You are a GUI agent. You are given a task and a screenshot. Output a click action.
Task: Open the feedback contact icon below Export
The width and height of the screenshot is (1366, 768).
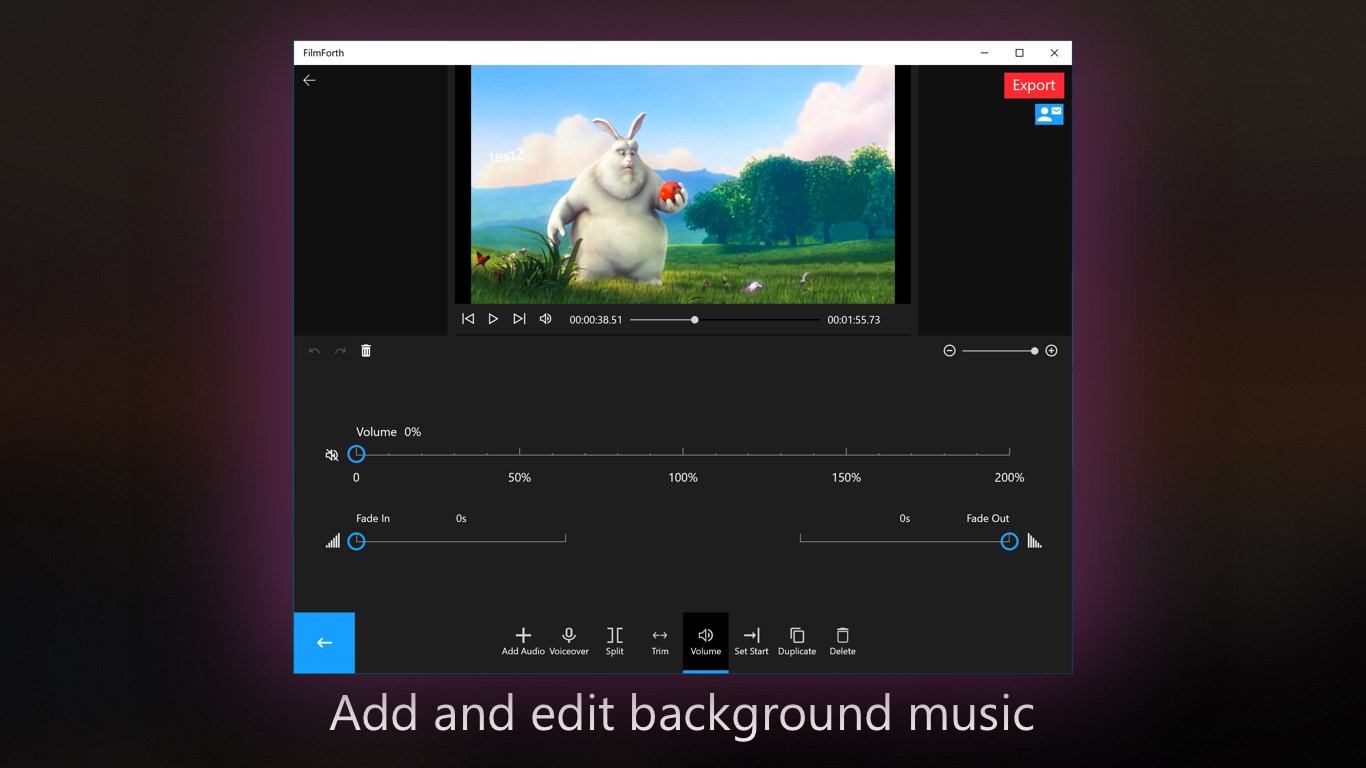[x=1049, y=114]
